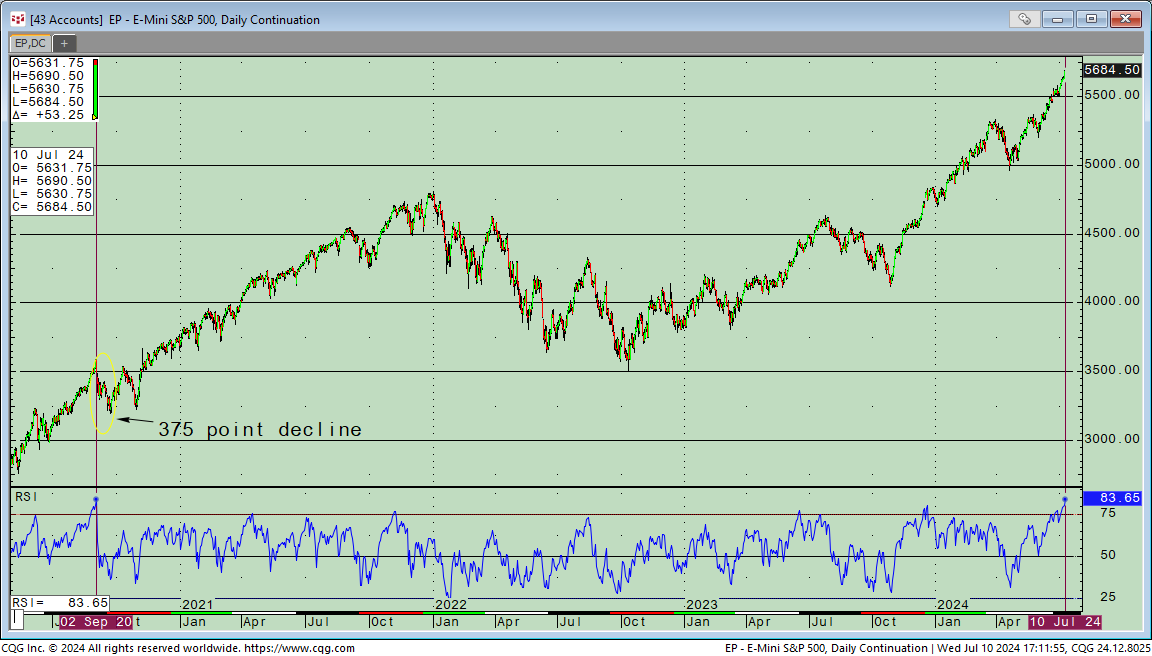The height and width of the screenshot is (656, 1152).
Task: Click the 2023 year label on time axis
Action: click(x=702, y=605)
